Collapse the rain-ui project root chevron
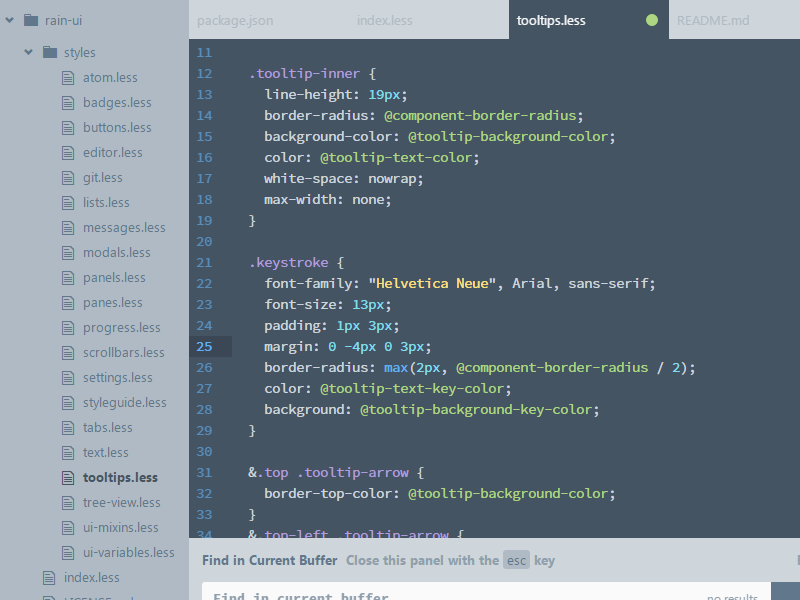 click(x=9, y=19)
